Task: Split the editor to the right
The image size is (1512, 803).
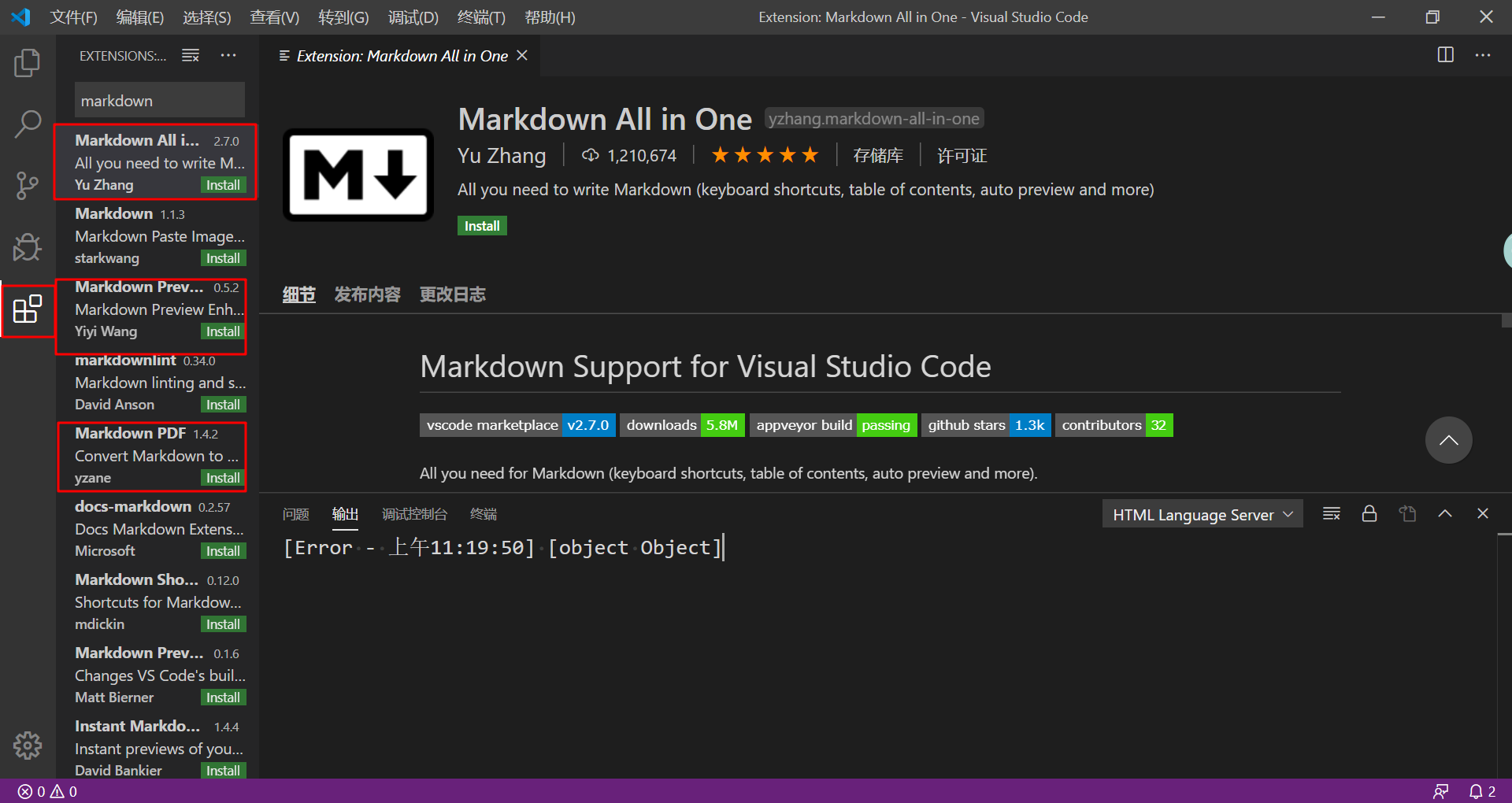Action: click(x=1446, y=55)
